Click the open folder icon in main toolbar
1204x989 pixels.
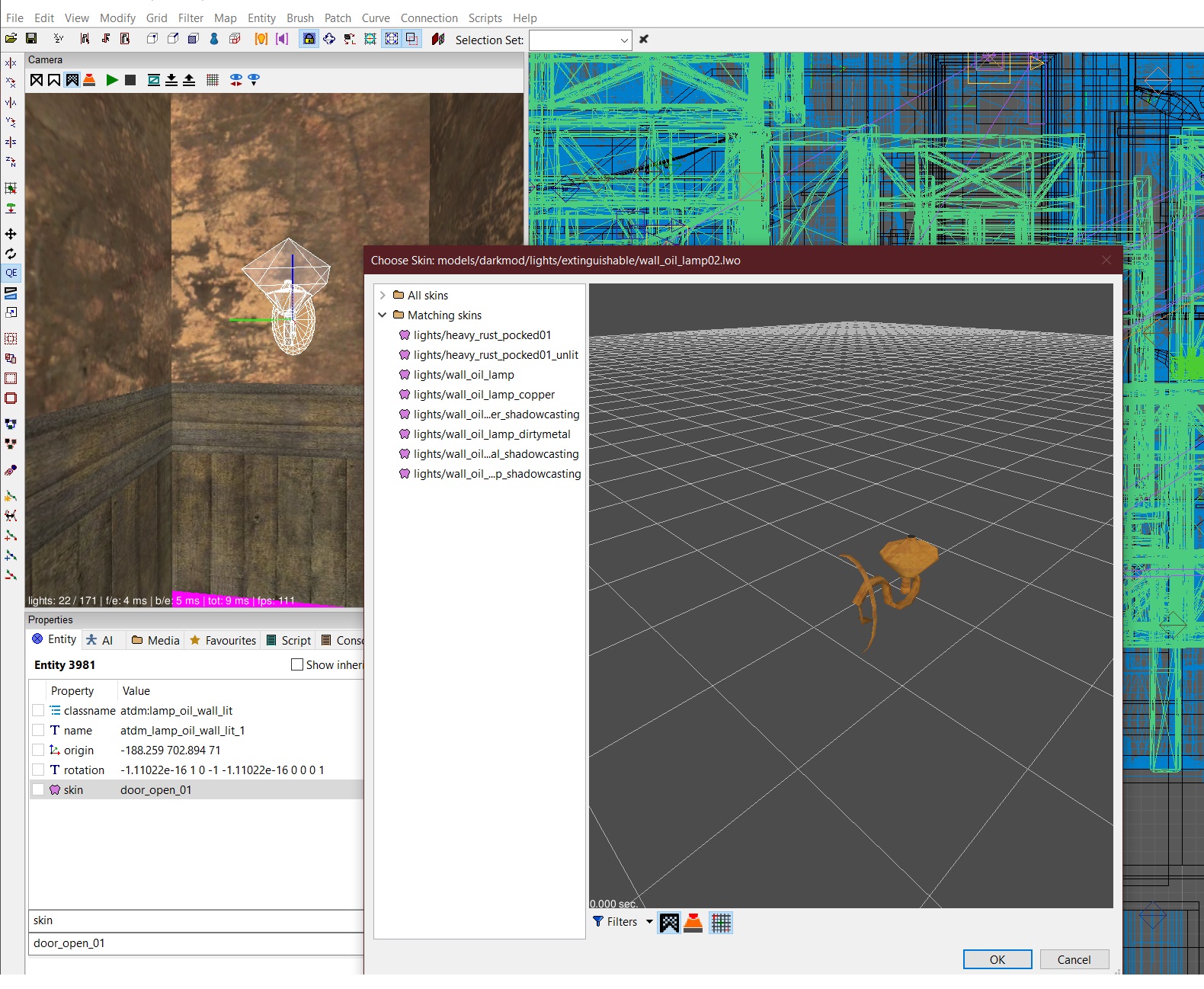pyautogui.click(x=11, y=39)
